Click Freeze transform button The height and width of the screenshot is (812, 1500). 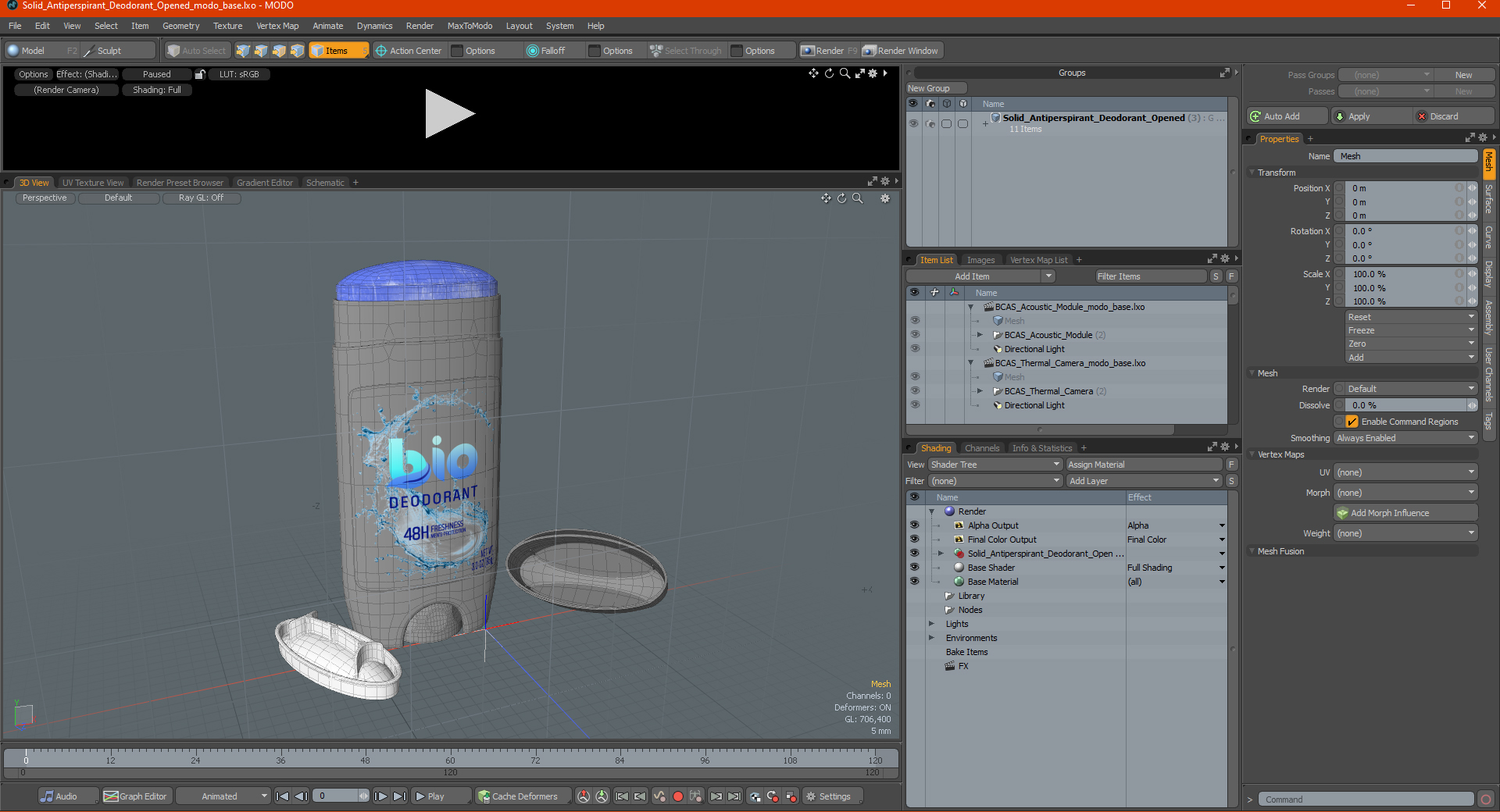coord(1411,330)
